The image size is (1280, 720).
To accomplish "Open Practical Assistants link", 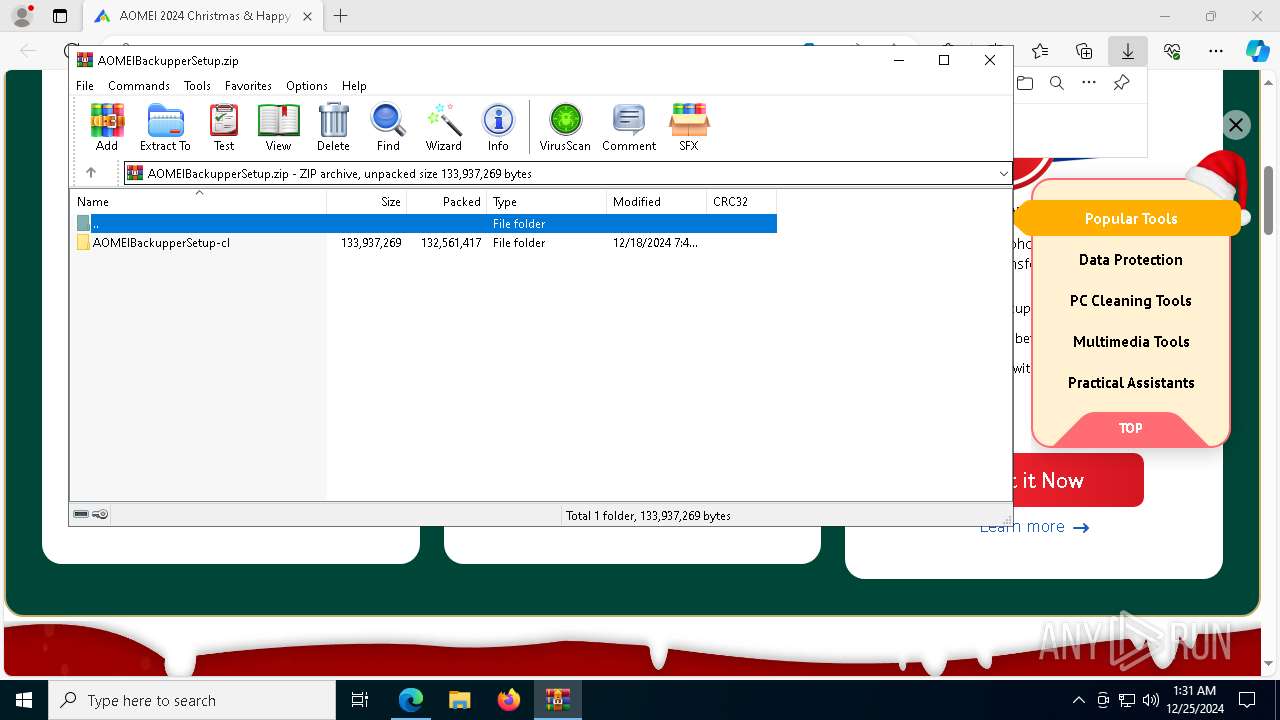I will [x=1130, y=382].
